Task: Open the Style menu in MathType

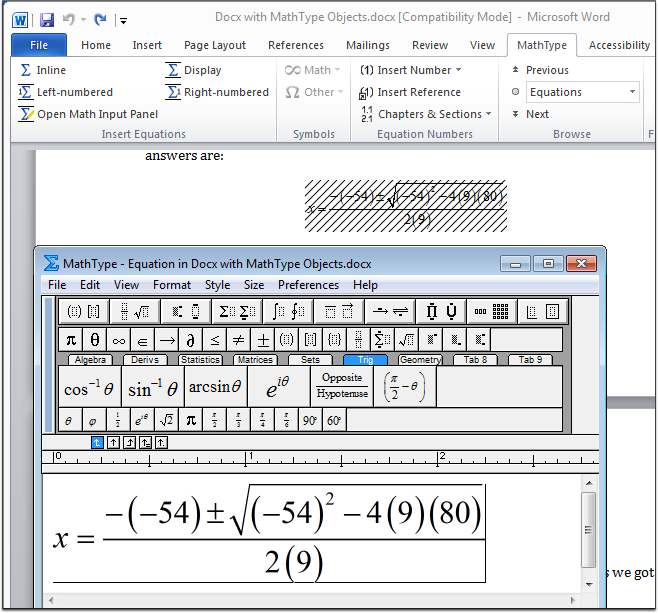Action: [x=217, y=285]
